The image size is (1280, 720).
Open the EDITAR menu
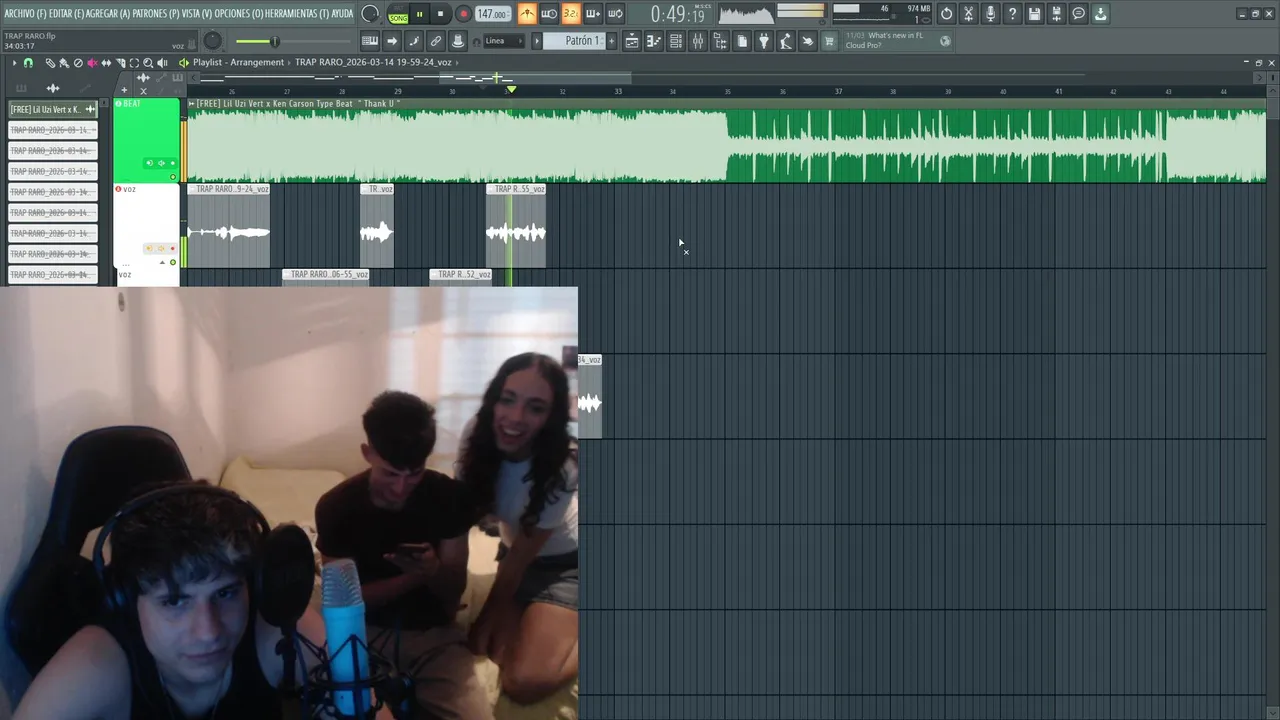[x=66, y=13]
